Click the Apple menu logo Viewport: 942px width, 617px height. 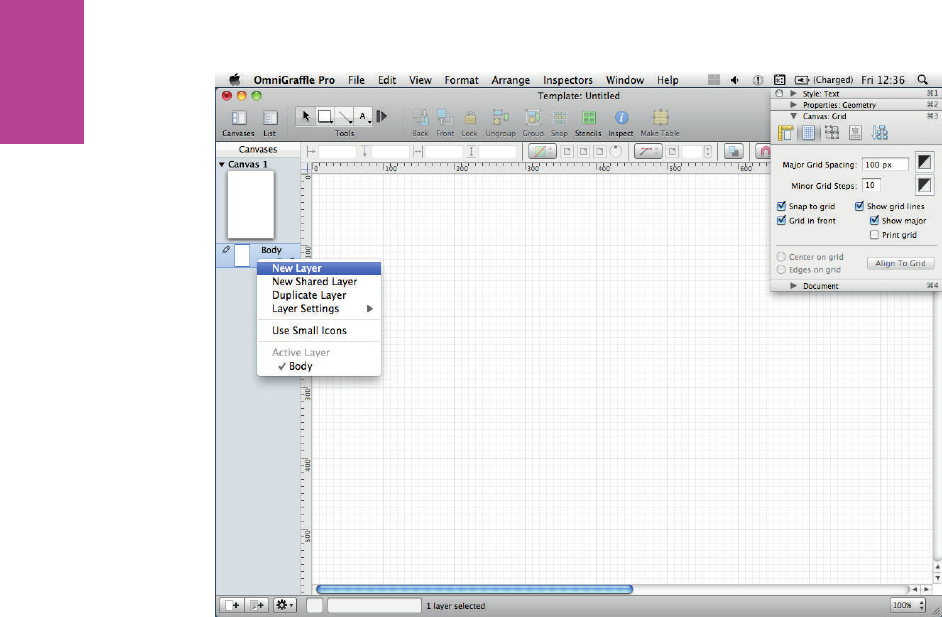pyautogui.click(x=235, y=79)
